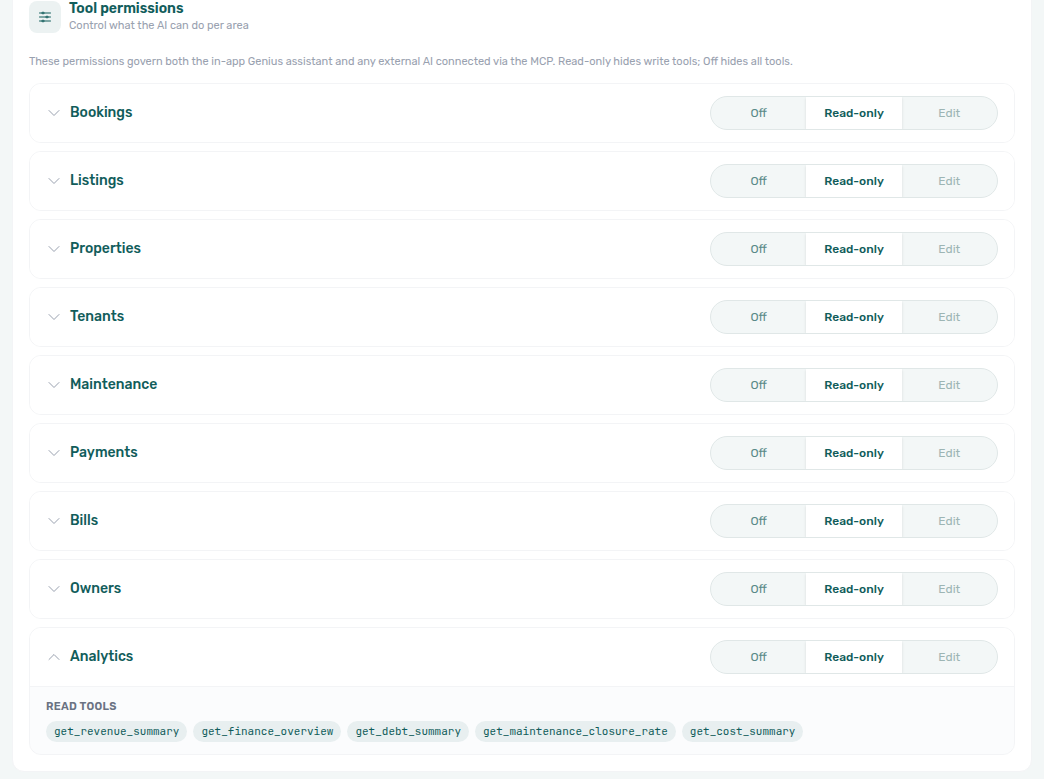Viewport: 1044px width, 779px height.
Task: Expand the Properties section chevron
Action: 54,249
